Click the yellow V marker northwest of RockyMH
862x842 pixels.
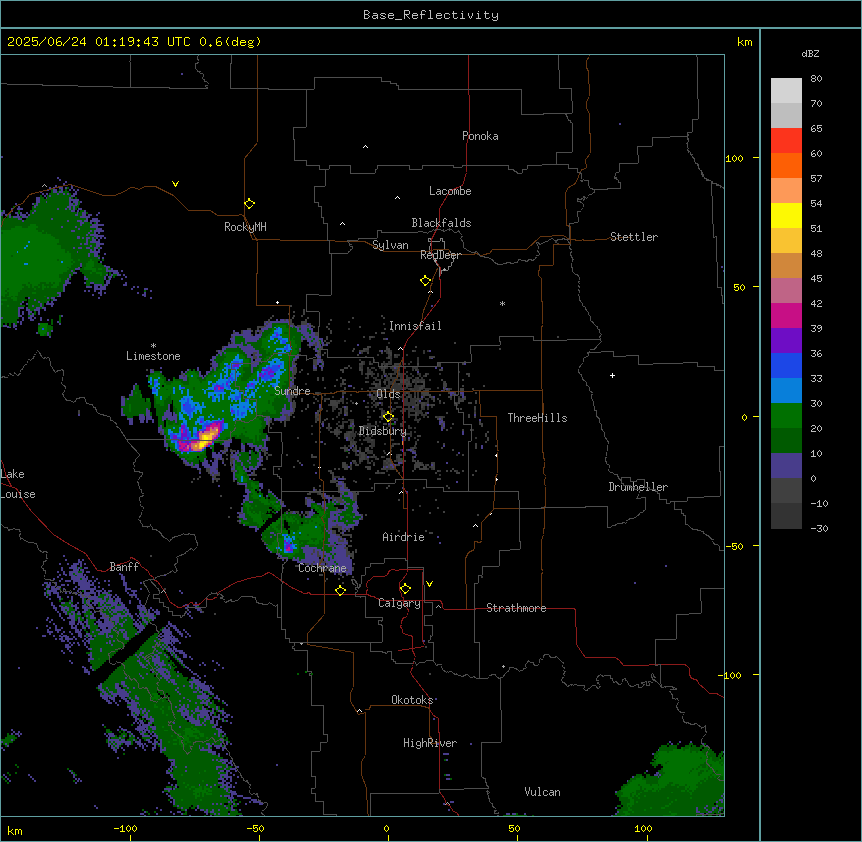pyautogui.click(x=175, y=184)
